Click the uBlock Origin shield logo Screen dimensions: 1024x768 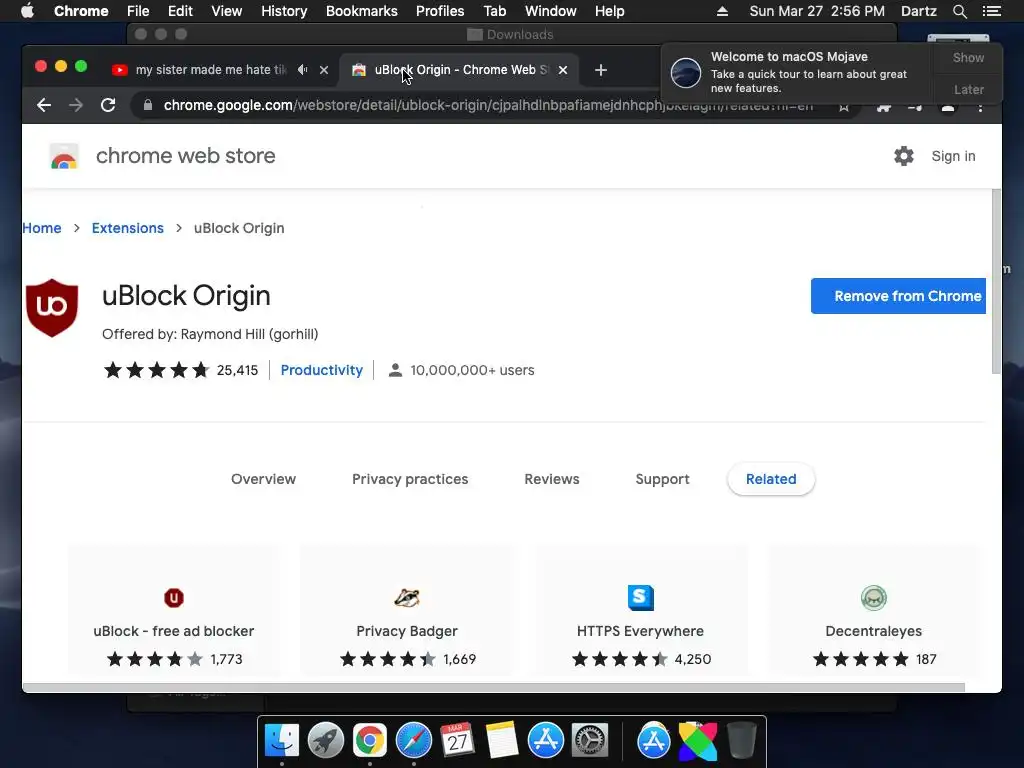[x=52, y=308]
